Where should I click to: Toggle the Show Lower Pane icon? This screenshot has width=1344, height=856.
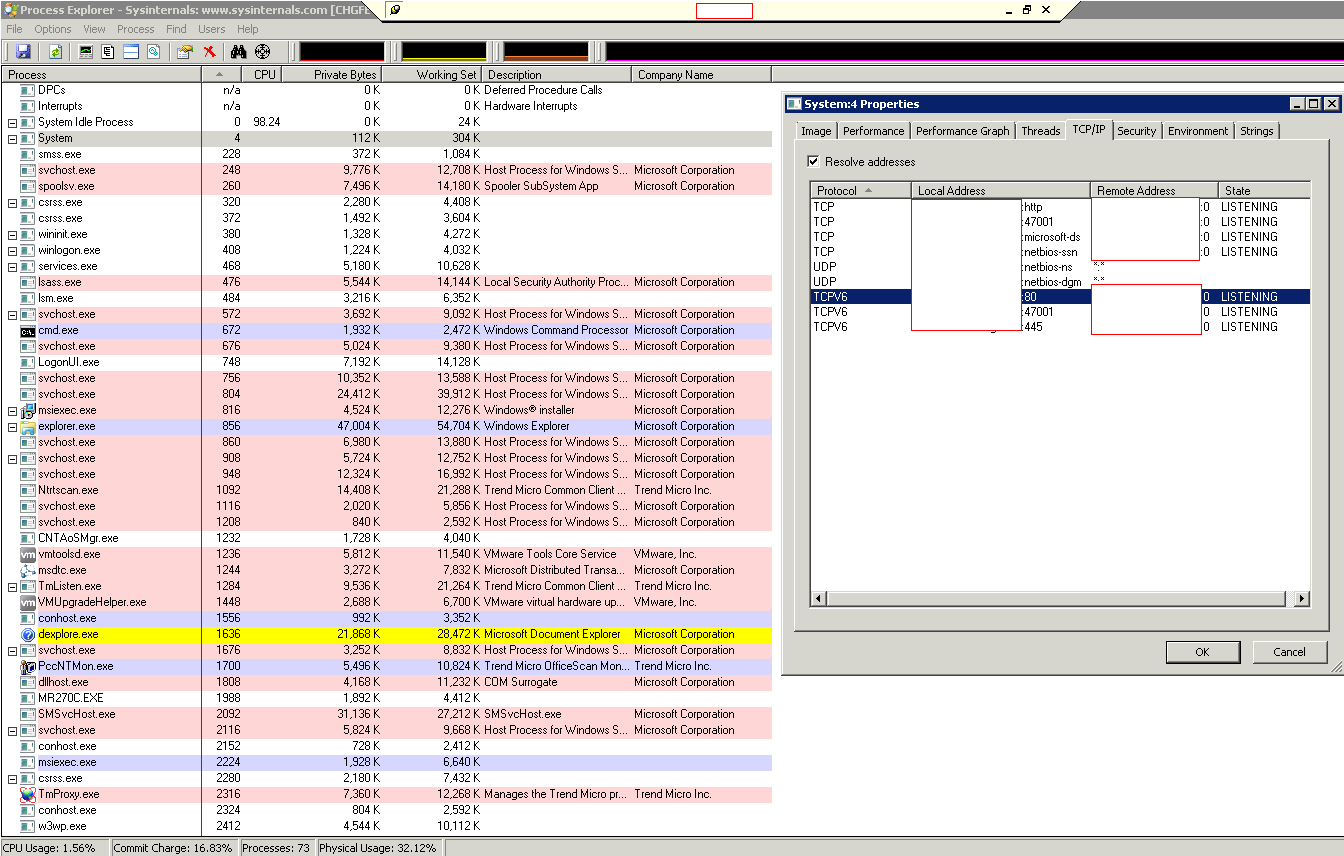[131, 51]
